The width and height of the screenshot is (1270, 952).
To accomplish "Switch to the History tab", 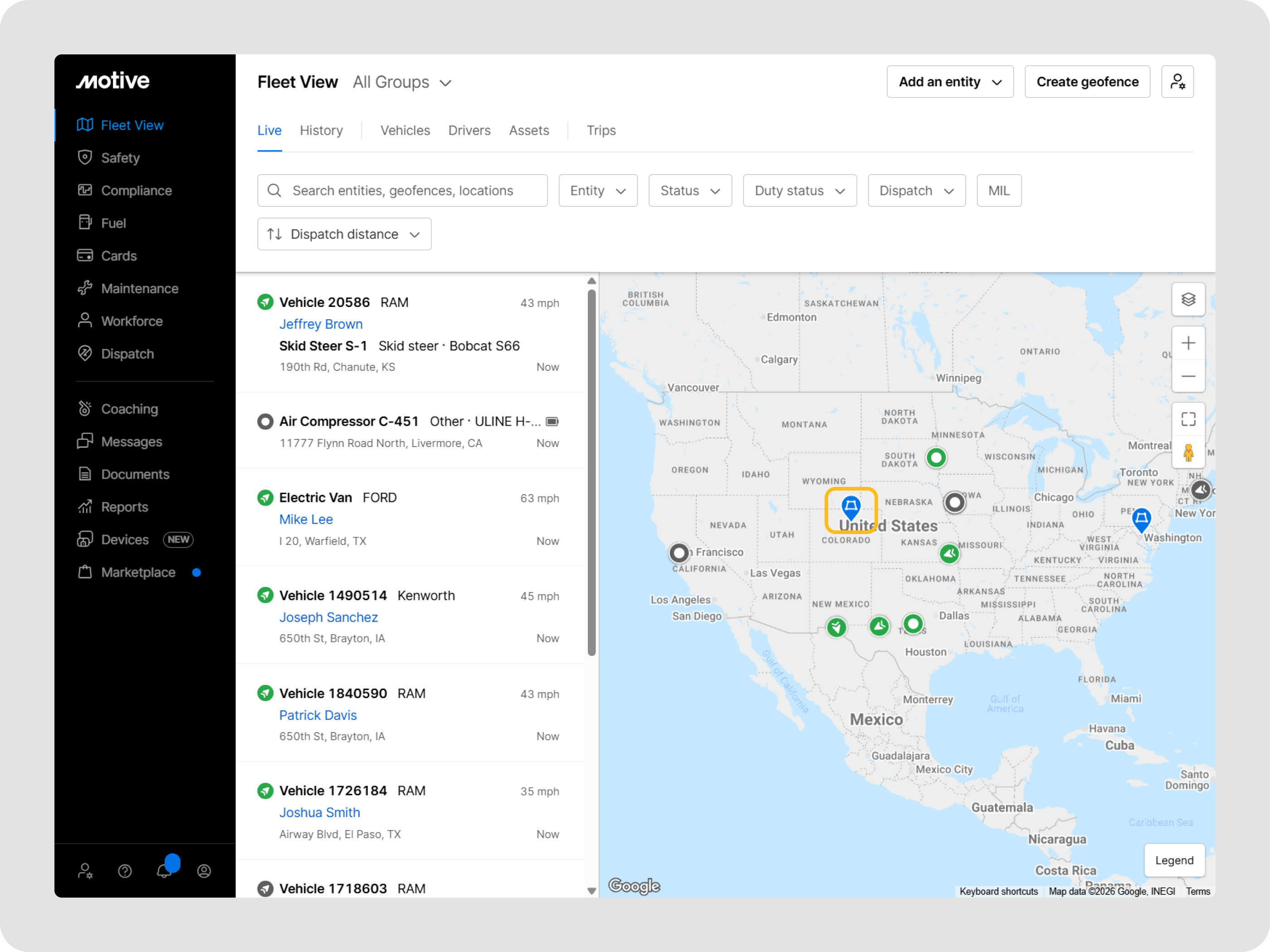I will pos(321,130).
